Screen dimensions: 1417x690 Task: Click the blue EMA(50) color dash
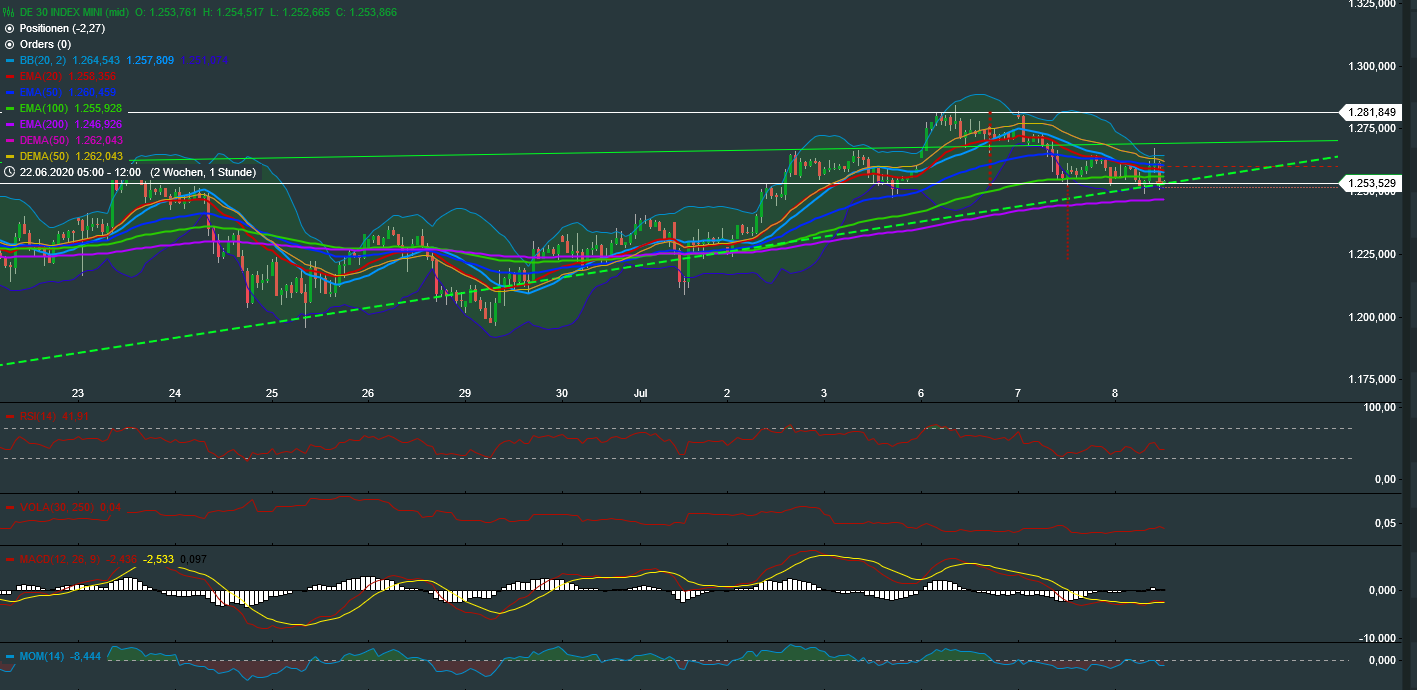point(9,92)
